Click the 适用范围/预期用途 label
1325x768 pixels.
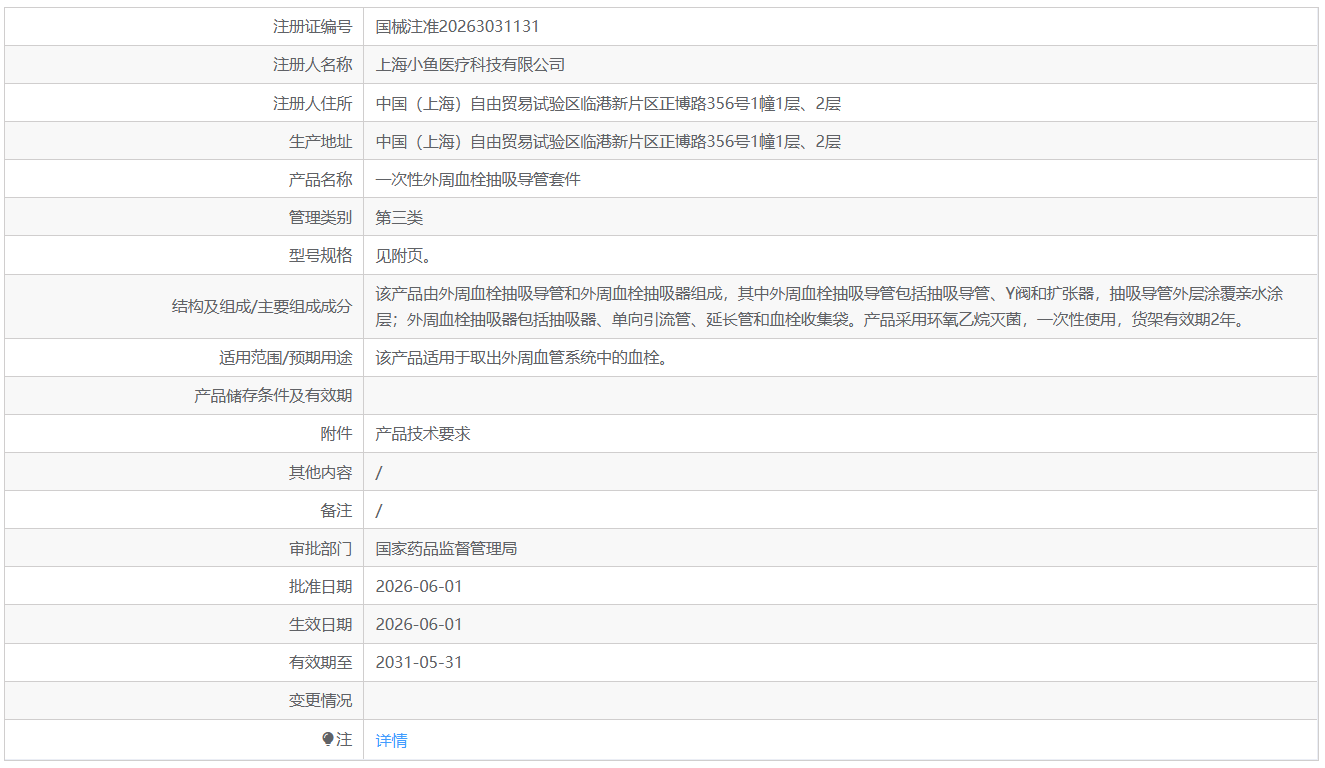(x=286, y=358)
